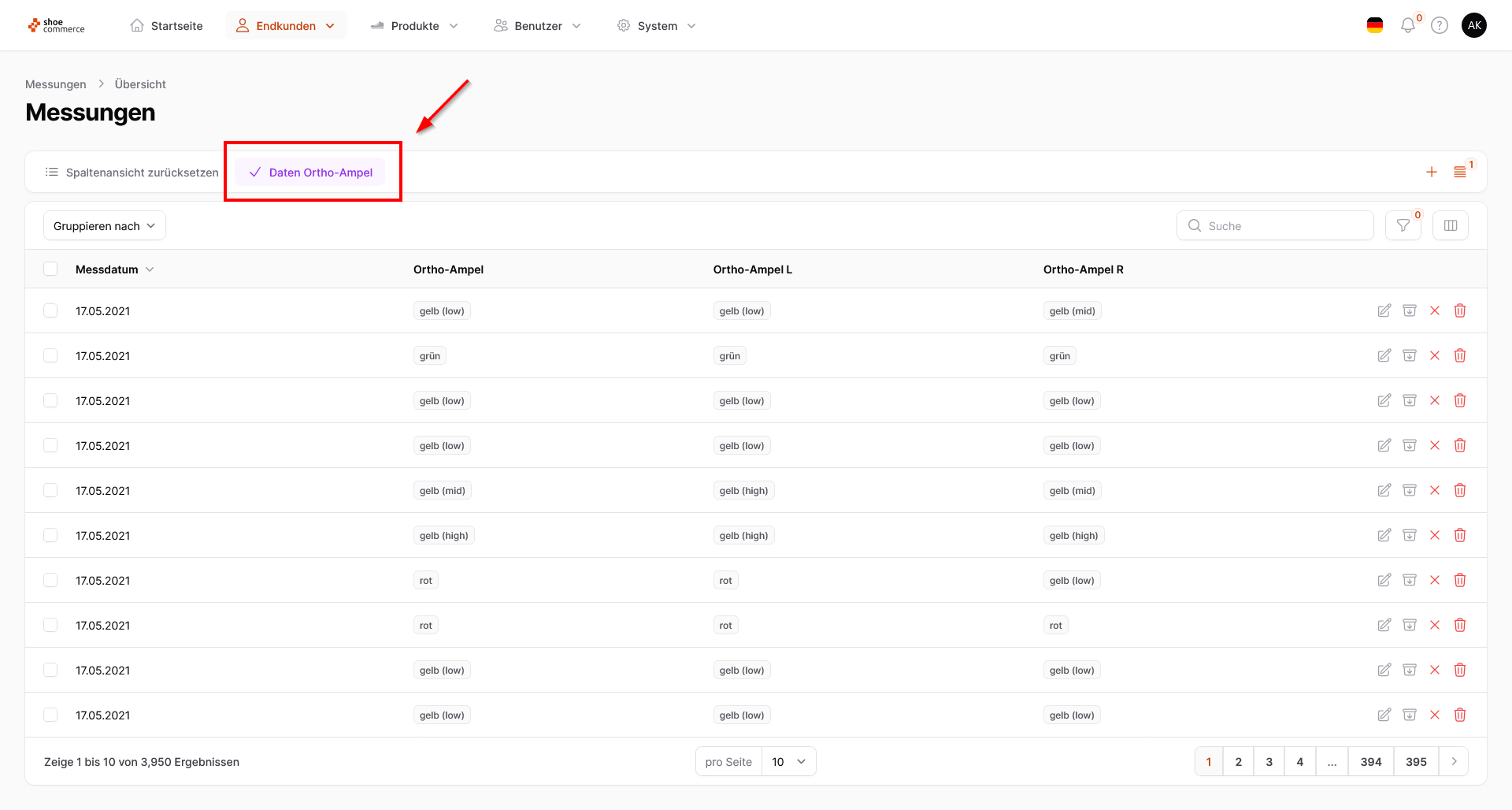Click the help question mark icon
The width and height of the screenshot is (1512, 810).
[x=1440, y=26]
